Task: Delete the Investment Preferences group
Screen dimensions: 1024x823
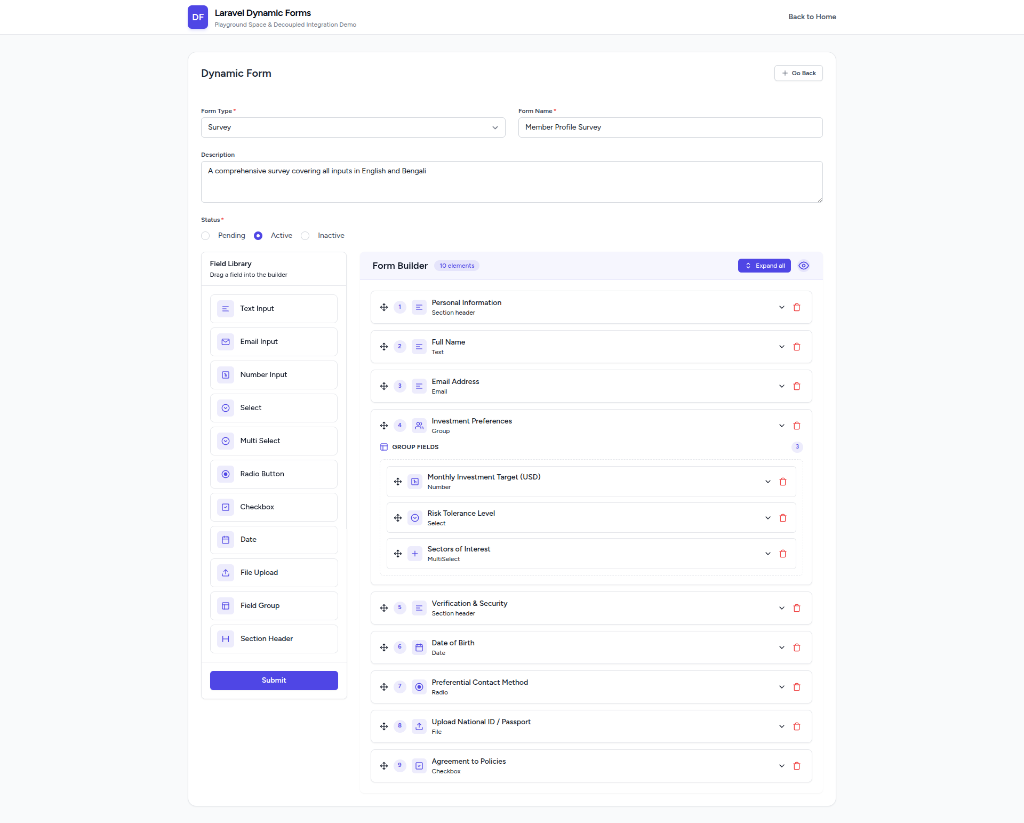Action: (797, 426)
